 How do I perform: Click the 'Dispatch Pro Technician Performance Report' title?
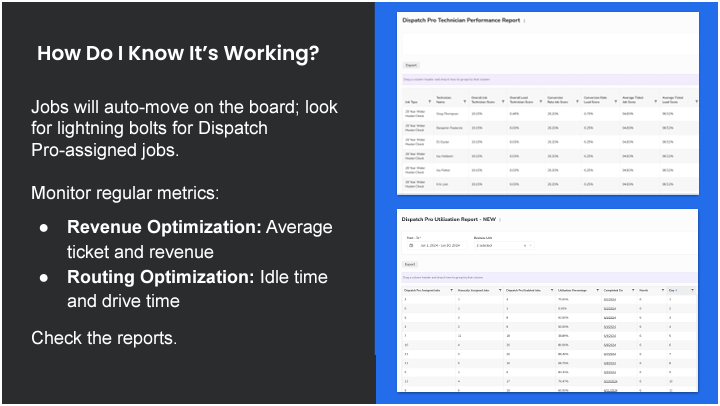click(461, 20)
